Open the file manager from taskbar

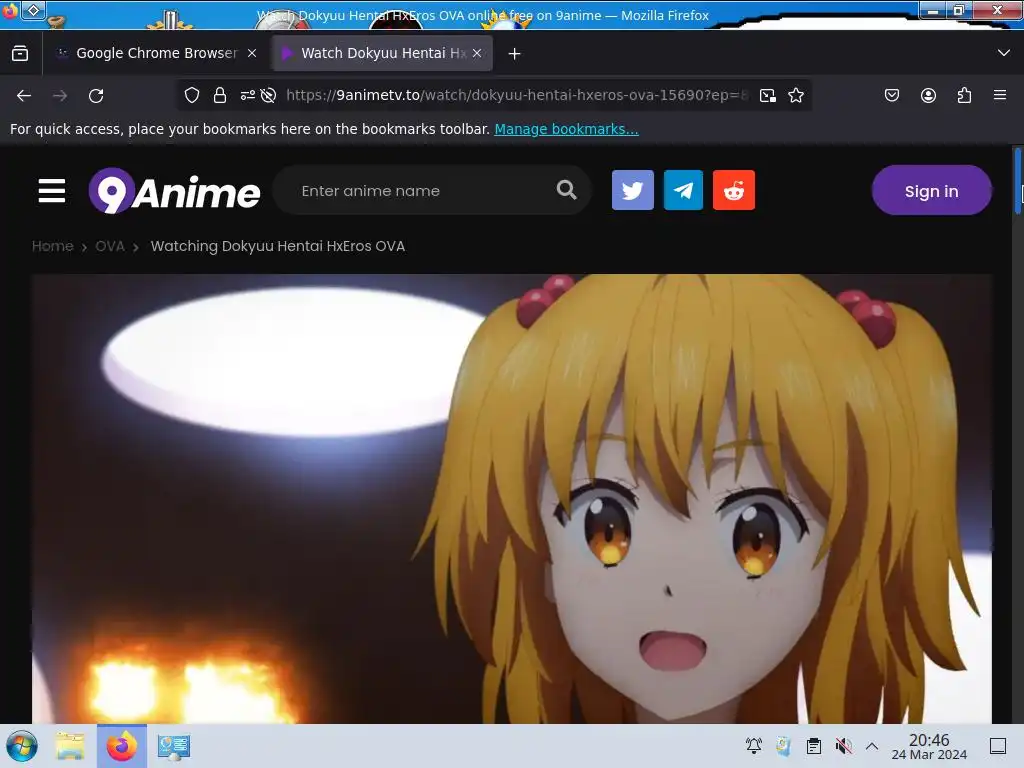[70, 746]
